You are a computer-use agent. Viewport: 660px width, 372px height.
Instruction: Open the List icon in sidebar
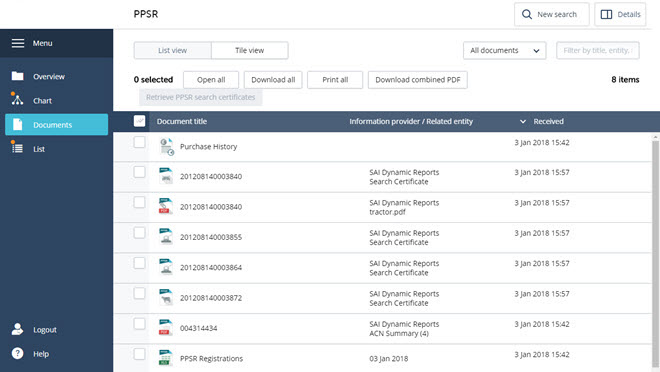click(x=17, y=148)
